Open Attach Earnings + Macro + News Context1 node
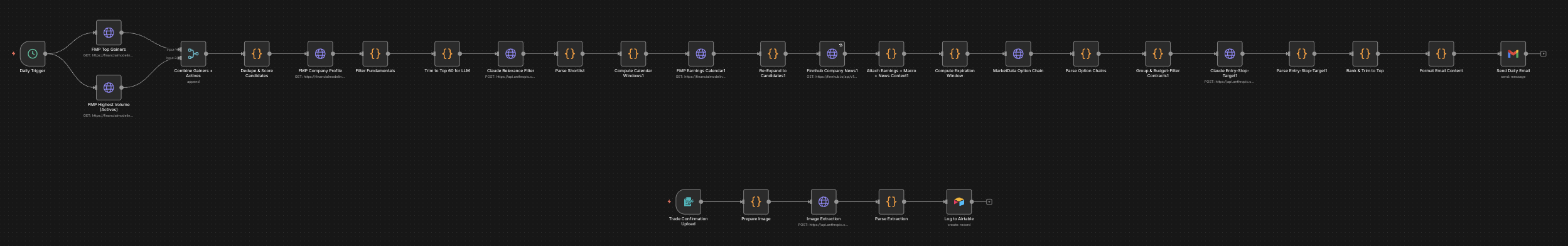This screenshot has height=246, width=1568. coord(891,54)
